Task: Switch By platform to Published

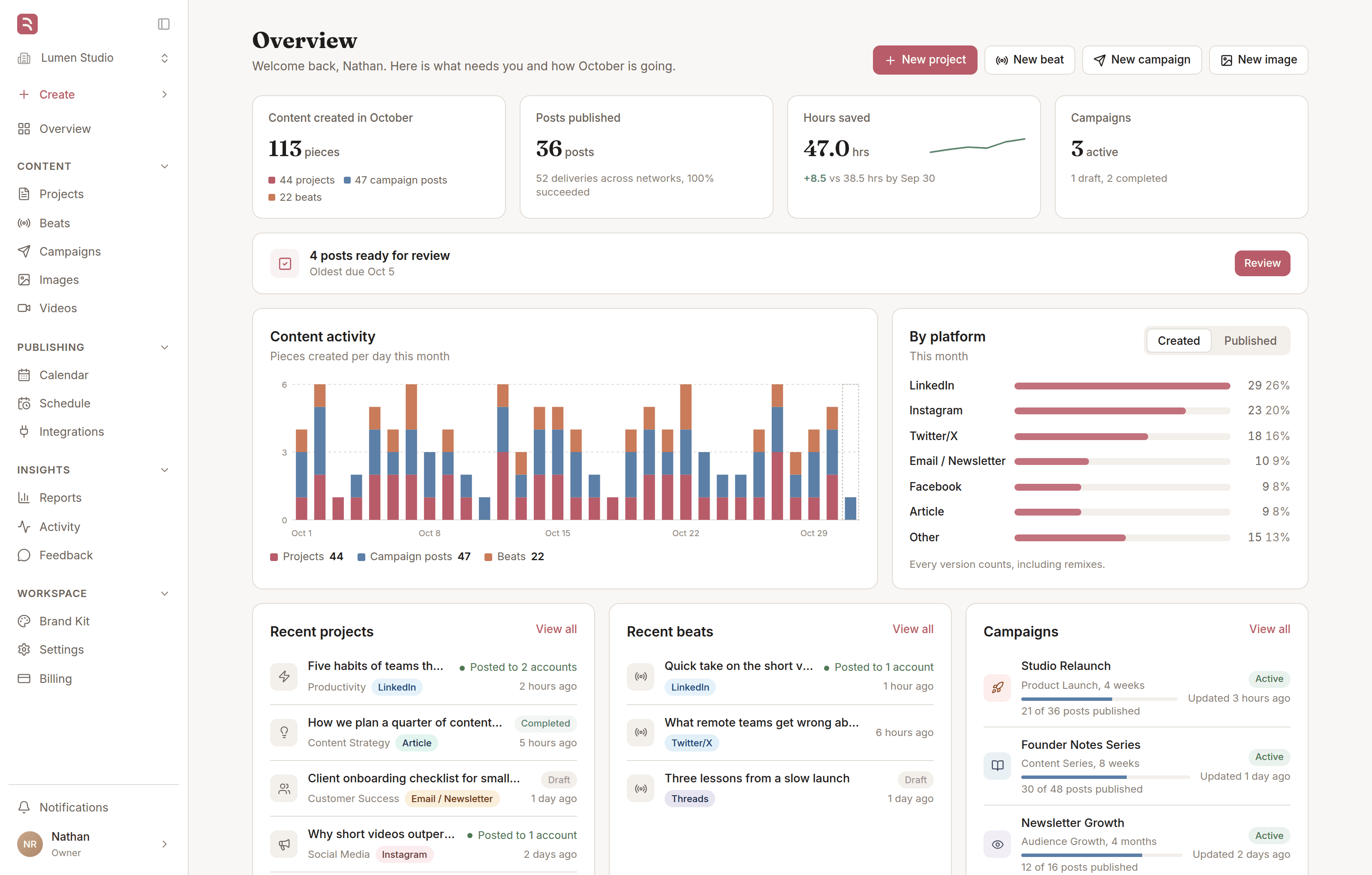Action: pos(1250,340)
